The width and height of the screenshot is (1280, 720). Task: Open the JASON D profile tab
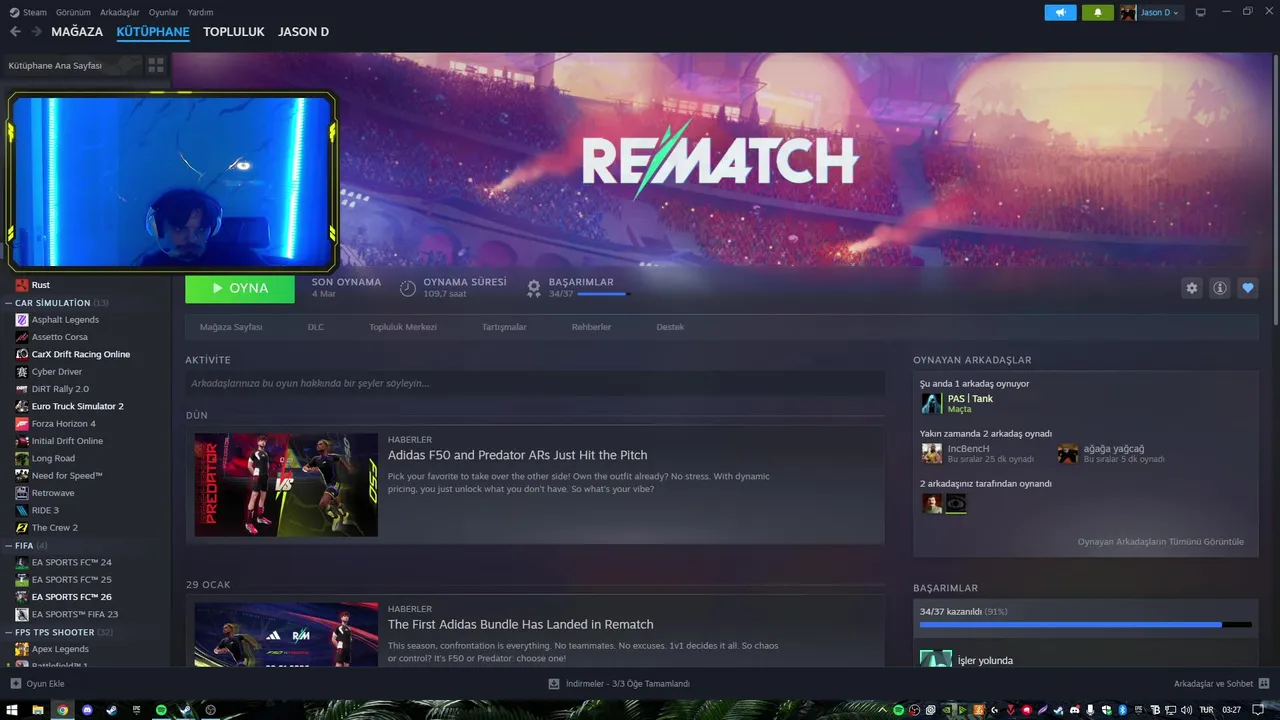(303, 32)
